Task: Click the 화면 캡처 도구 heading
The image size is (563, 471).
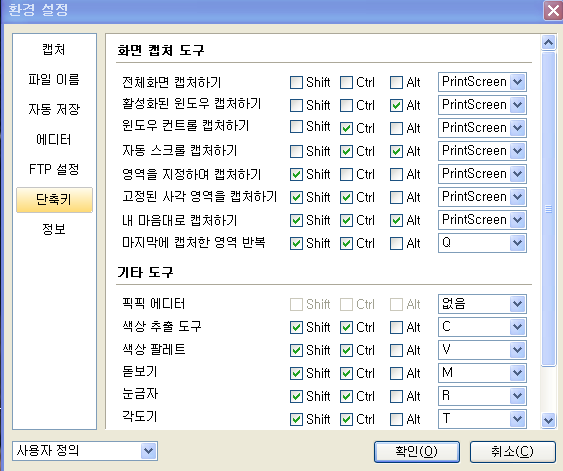Action: point(161,50)
